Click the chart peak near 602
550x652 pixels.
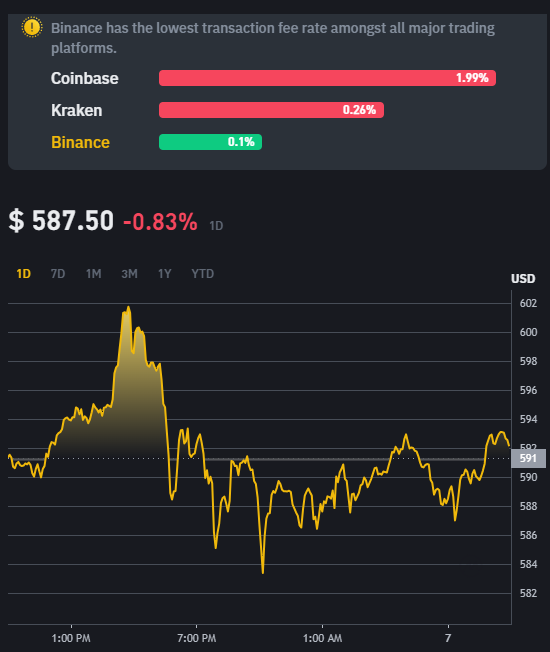pyautogui.click(x=128, y=308)
